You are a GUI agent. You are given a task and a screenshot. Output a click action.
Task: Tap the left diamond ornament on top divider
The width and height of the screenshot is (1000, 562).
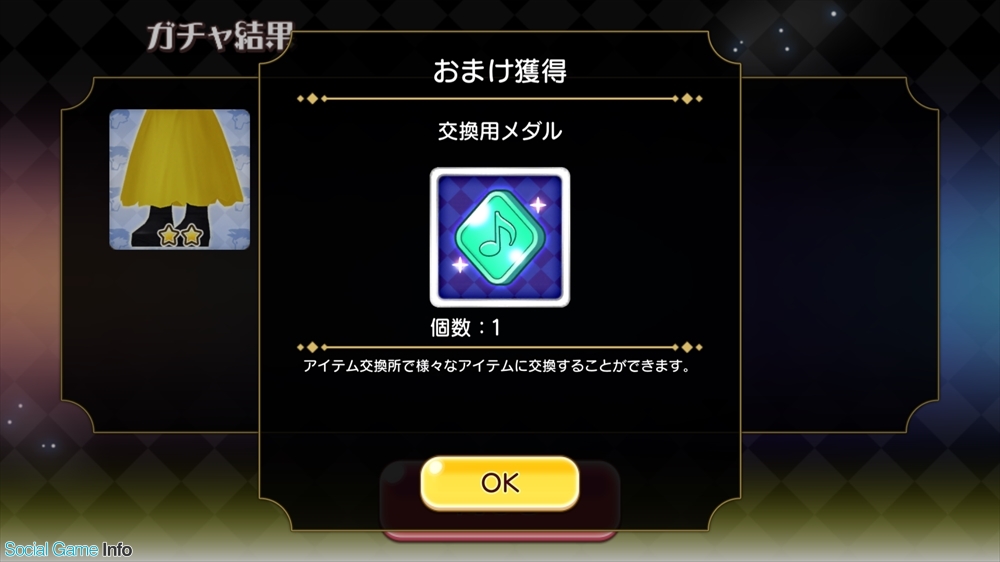pos(312,98)
